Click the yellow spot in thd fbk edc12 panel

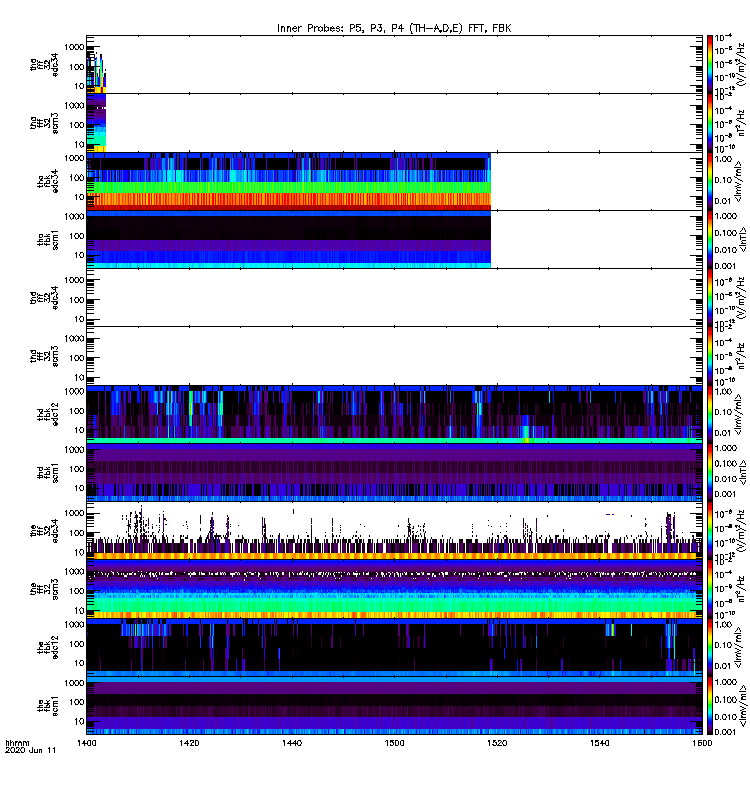click(527, 439)
